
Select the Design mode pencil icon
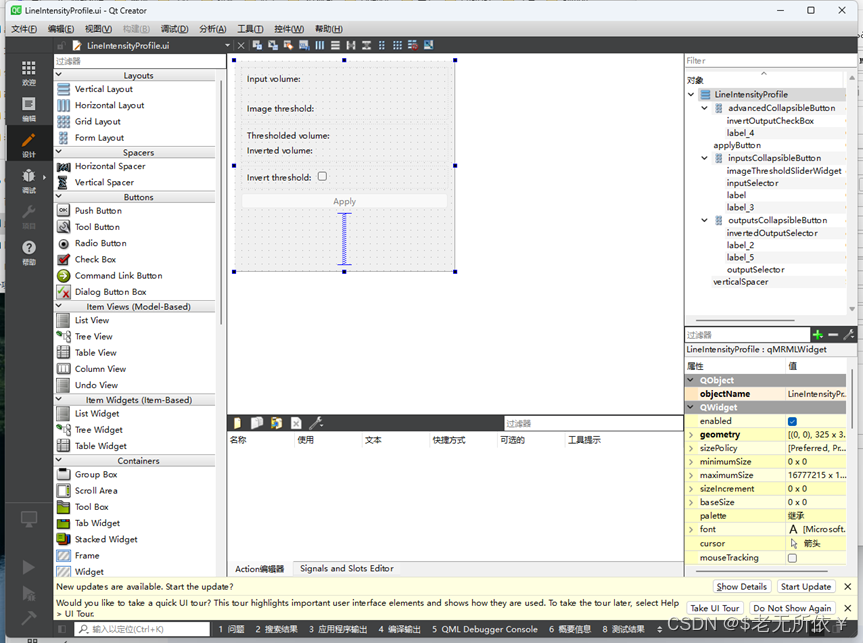[x=29, y=145]
